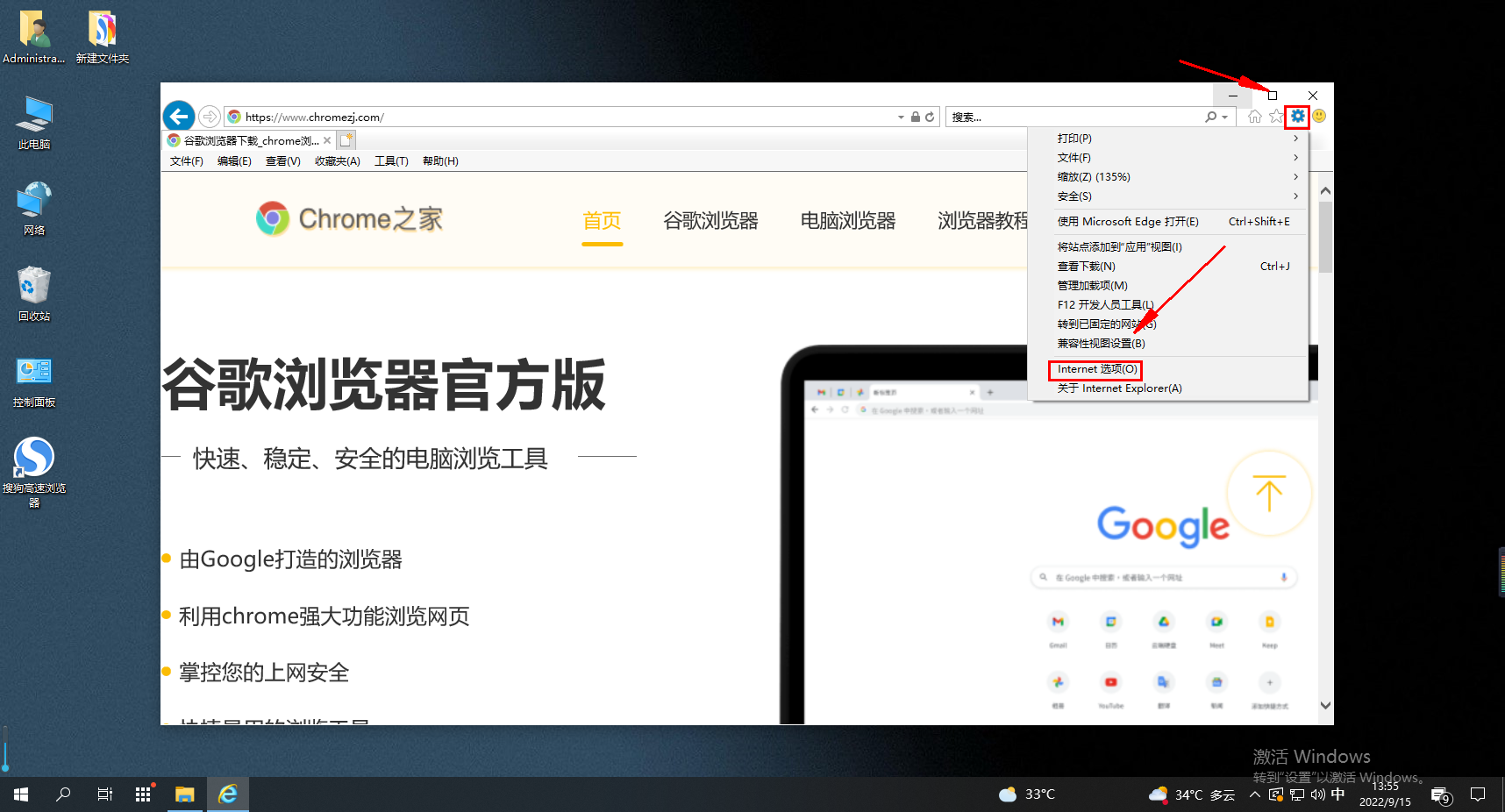Viewport: 1505px width, 812px height.
Task: Click the gear tools icon
Action: click(1297, 116)
